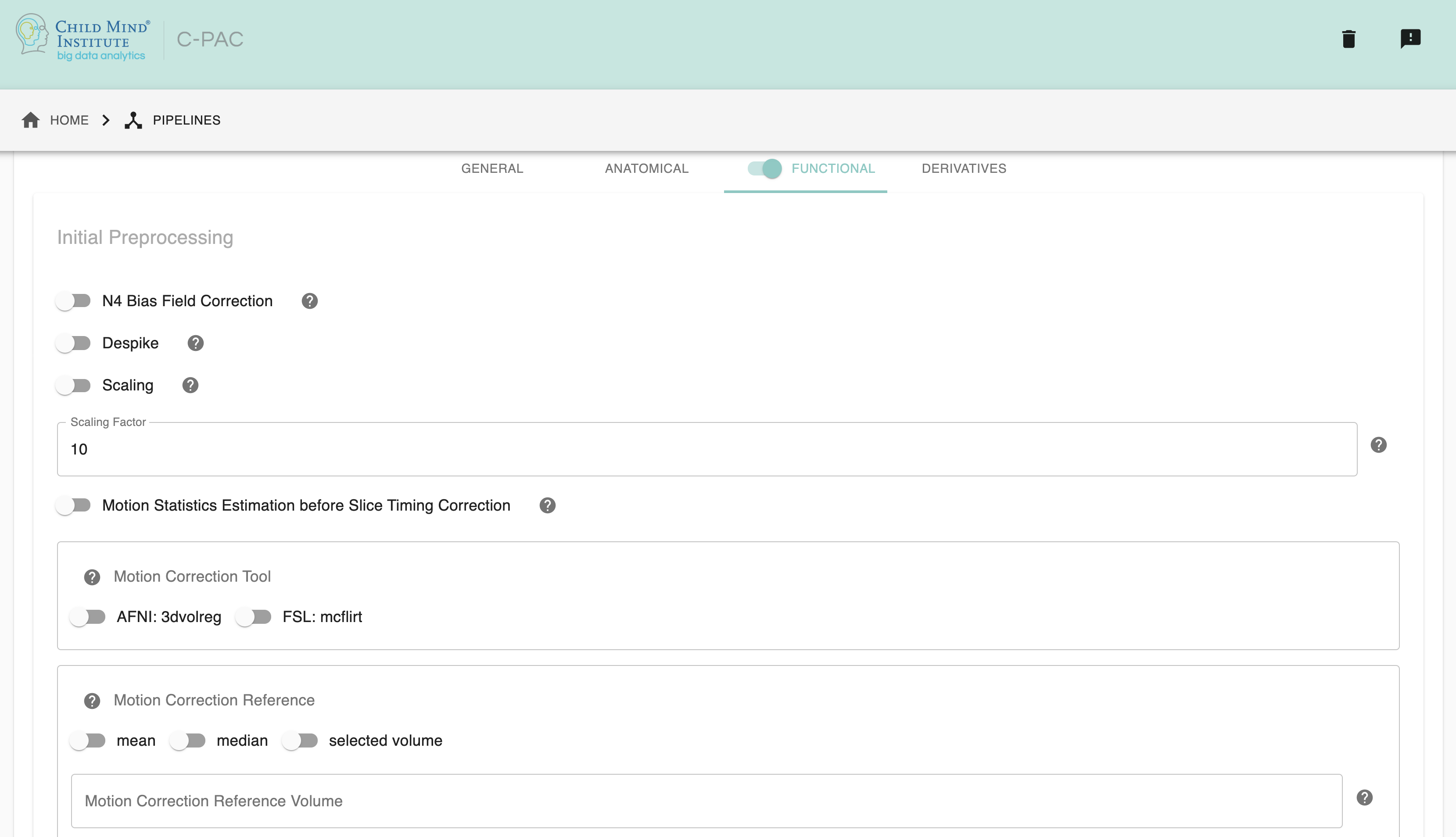Click help icon beside Motion Correction Reference
This screenshot has width=1456, height=837.
click(x=92, y=701)
